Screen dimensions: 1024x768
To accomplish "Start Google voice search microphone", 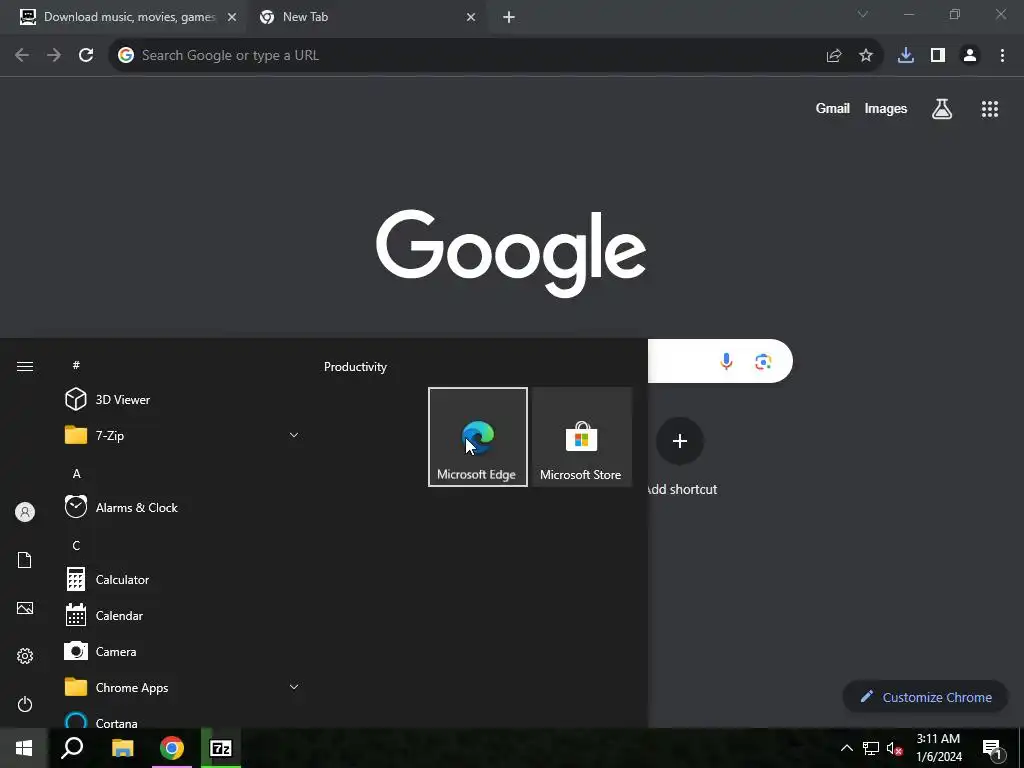I will coord(726,361).
